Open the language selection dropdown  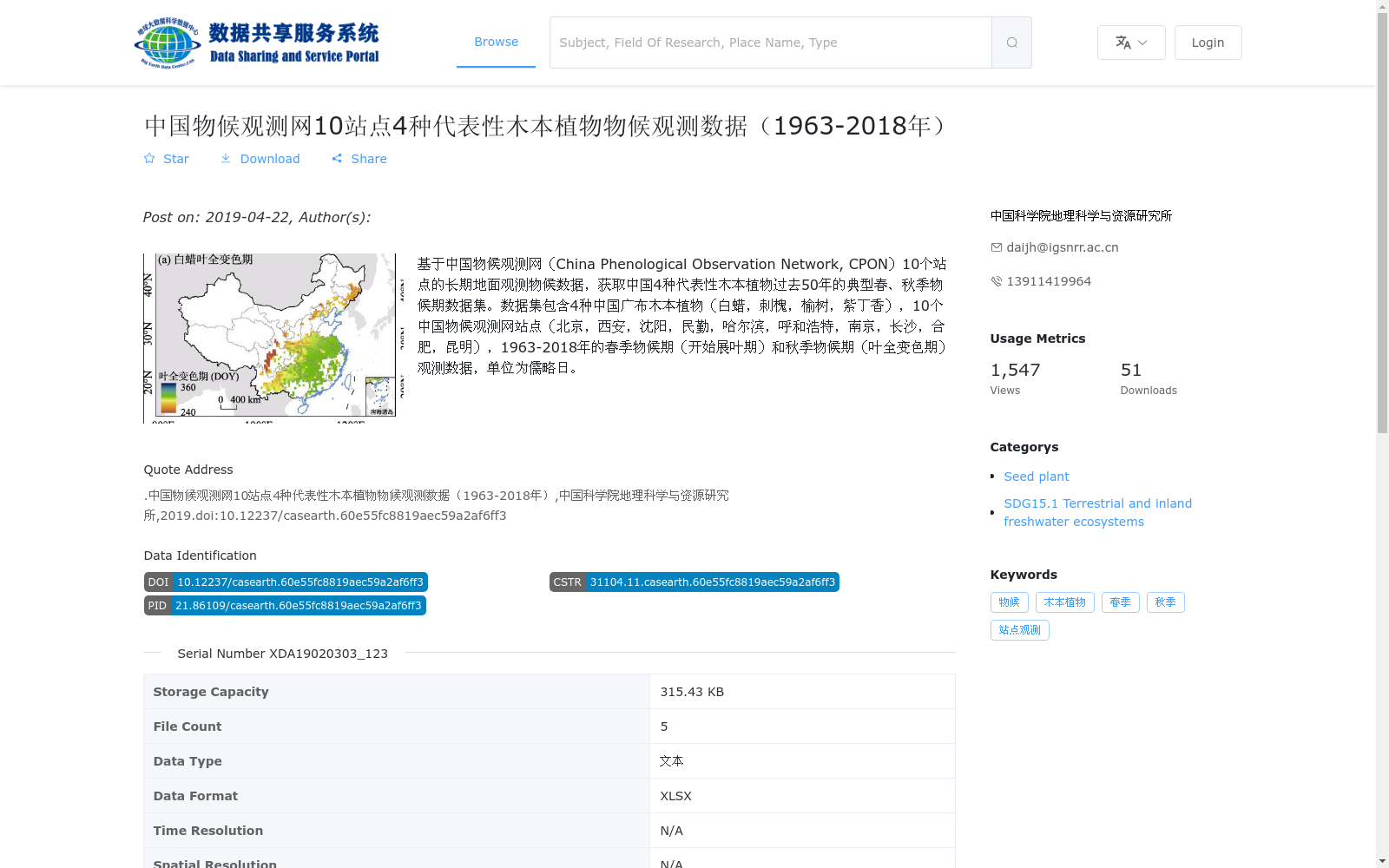[1131, 43]
